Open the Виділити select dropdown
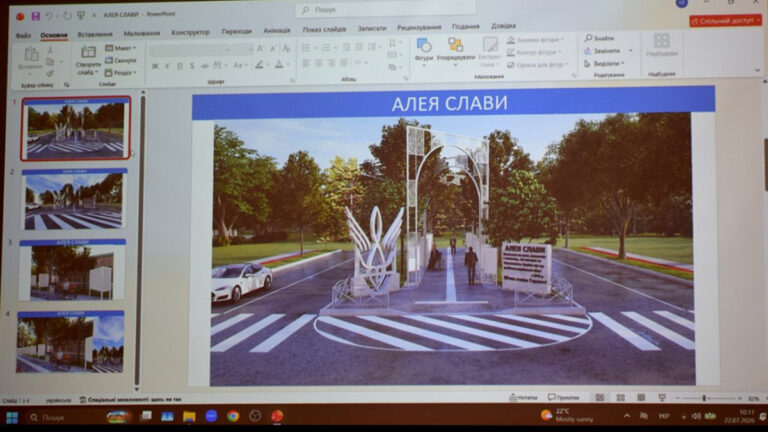768x432 pixels. [x=604, y=64]
